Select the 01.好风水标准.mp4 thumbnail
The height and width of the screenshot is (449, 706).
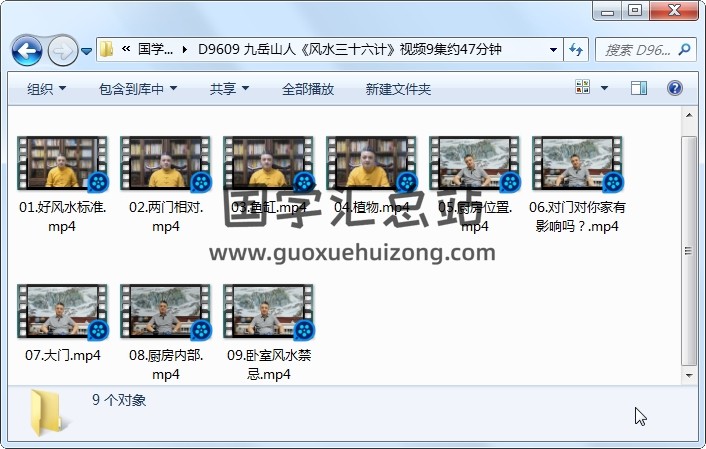point(62,163)
